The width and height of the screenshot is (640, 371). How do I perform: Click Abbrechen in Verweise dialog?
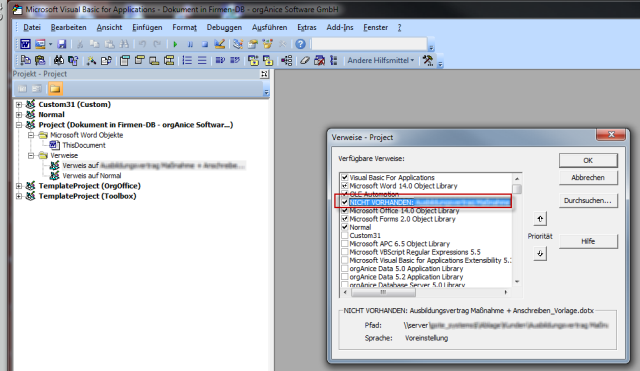[588, 178]
